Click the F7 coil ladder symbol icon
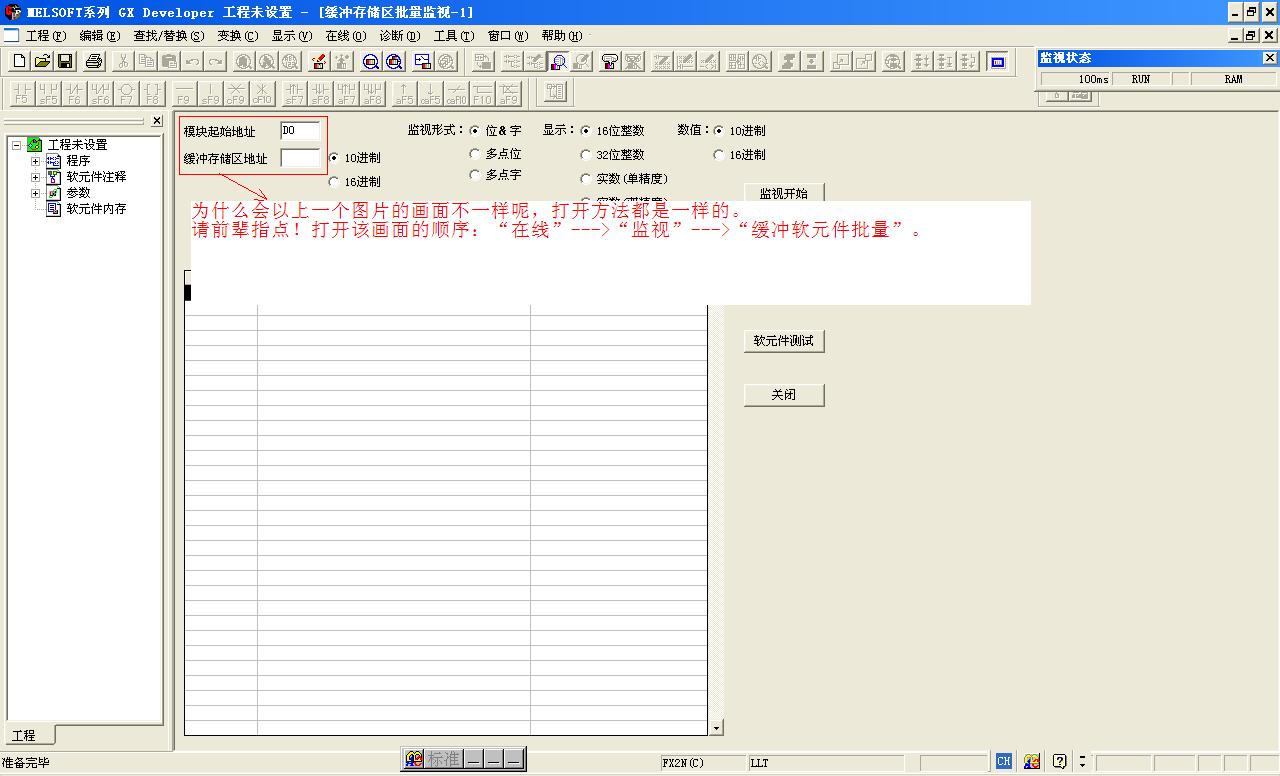 126,94
